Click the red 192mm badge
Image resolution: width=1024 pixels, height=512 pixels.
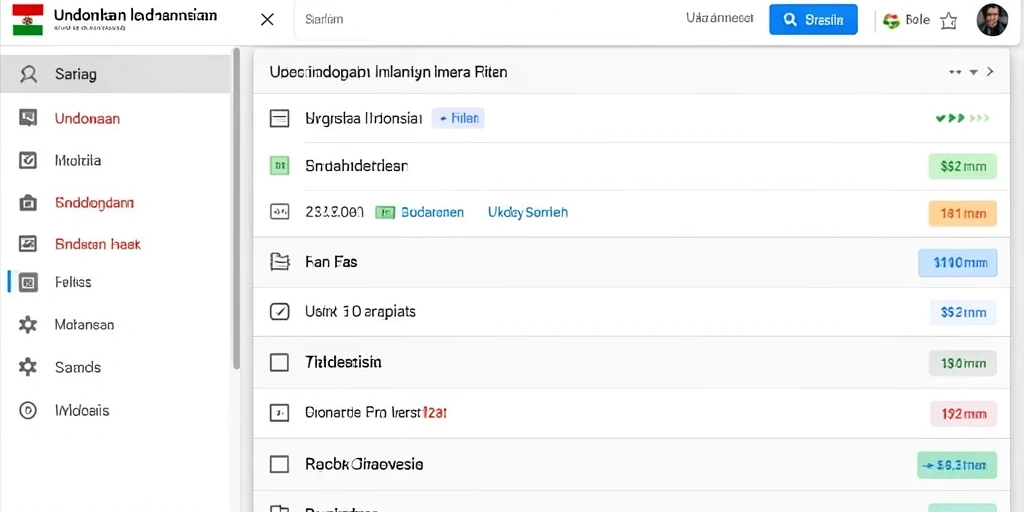(963, 413)
